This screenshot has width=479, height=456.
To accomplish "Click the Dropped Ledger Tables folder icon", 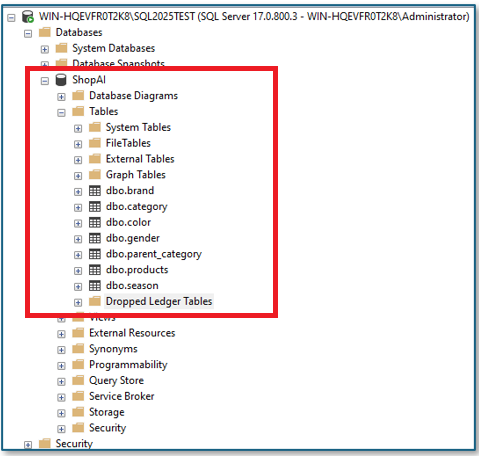I will [x=95, y=301].
